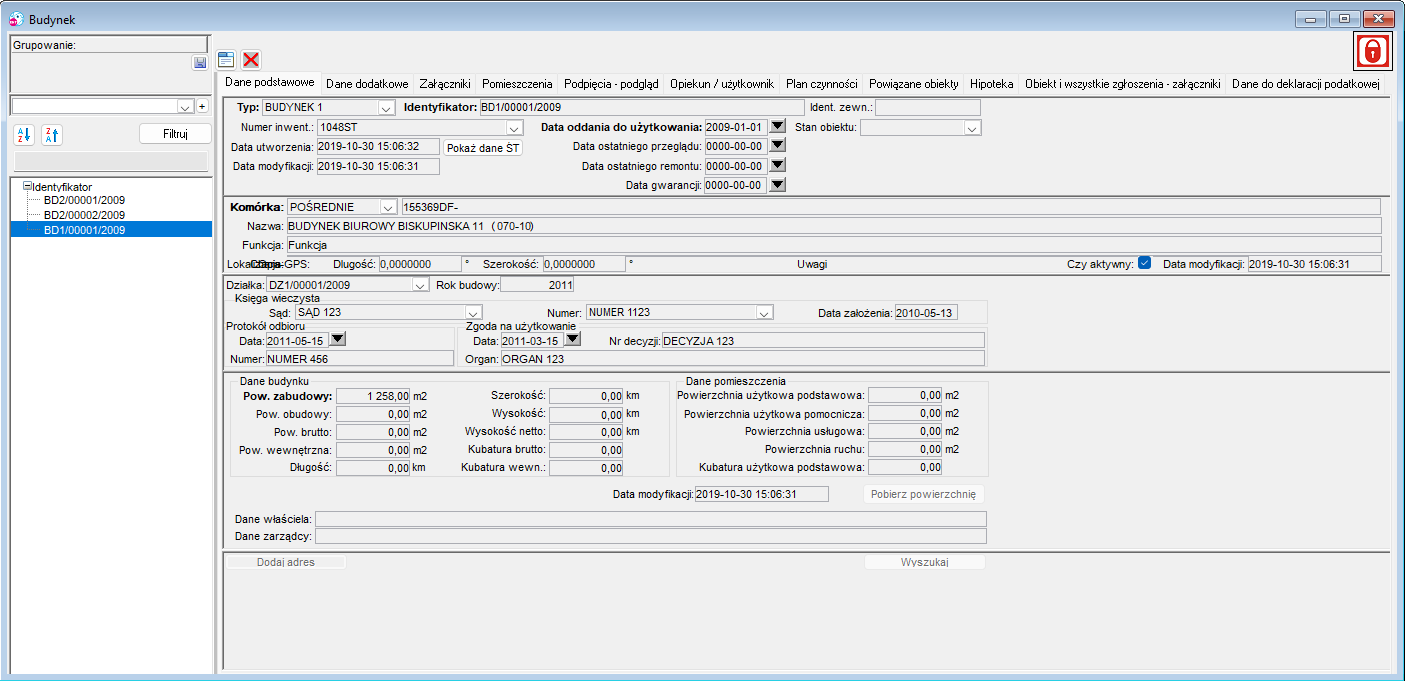Click the Dane właściciela field
This screenshot has height=681, width=1406.
651,518
